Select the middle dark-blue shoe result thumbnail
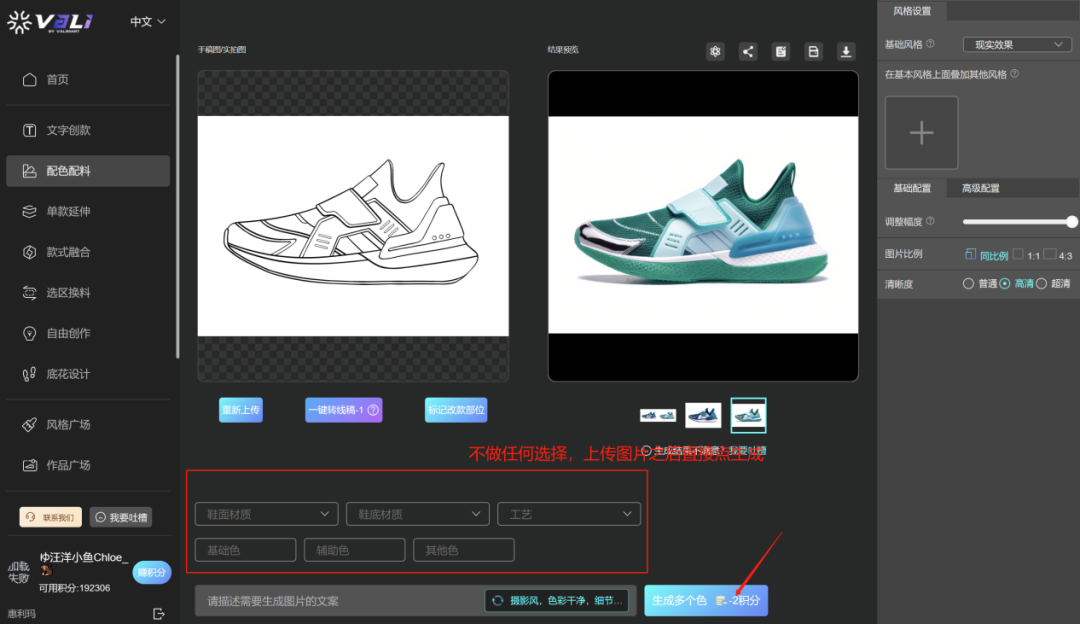 pyautogui.click(x=703, y=415)
